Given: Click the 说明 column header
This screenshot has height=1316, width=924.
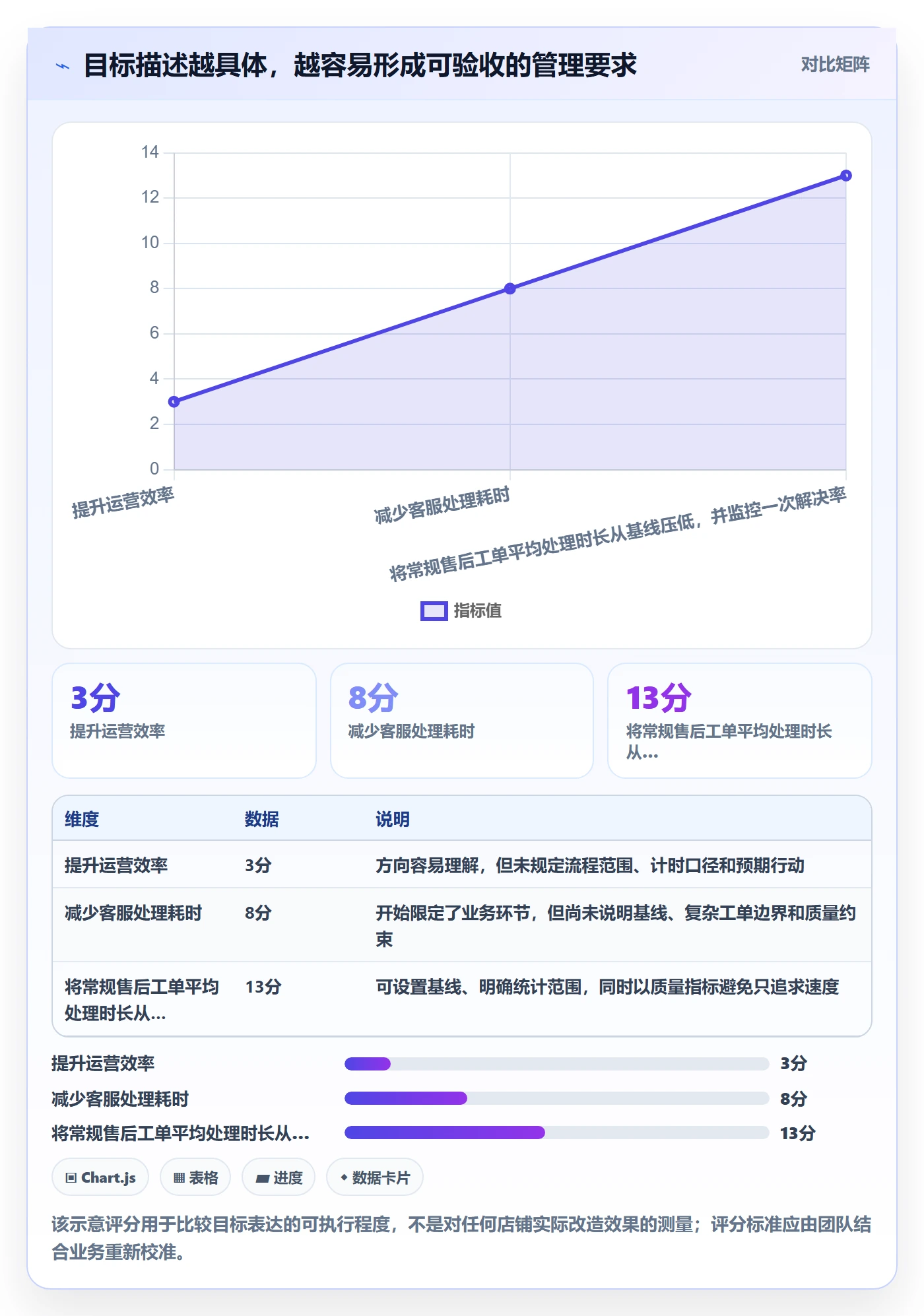Looking at the screenshot, I should tap(393, 819).
